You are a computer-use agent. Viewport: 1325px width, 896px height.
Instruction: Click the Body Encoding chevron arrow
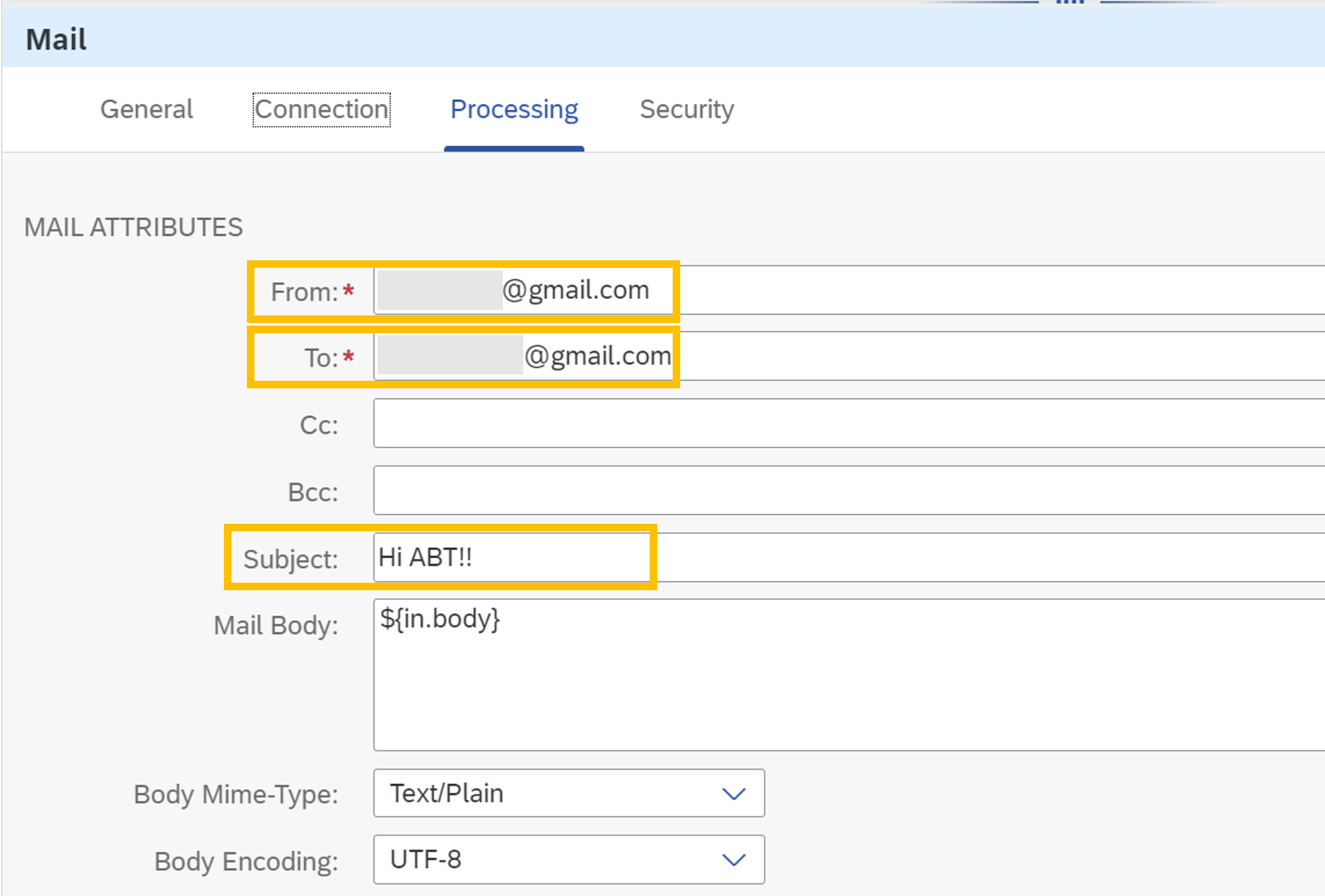734,860
